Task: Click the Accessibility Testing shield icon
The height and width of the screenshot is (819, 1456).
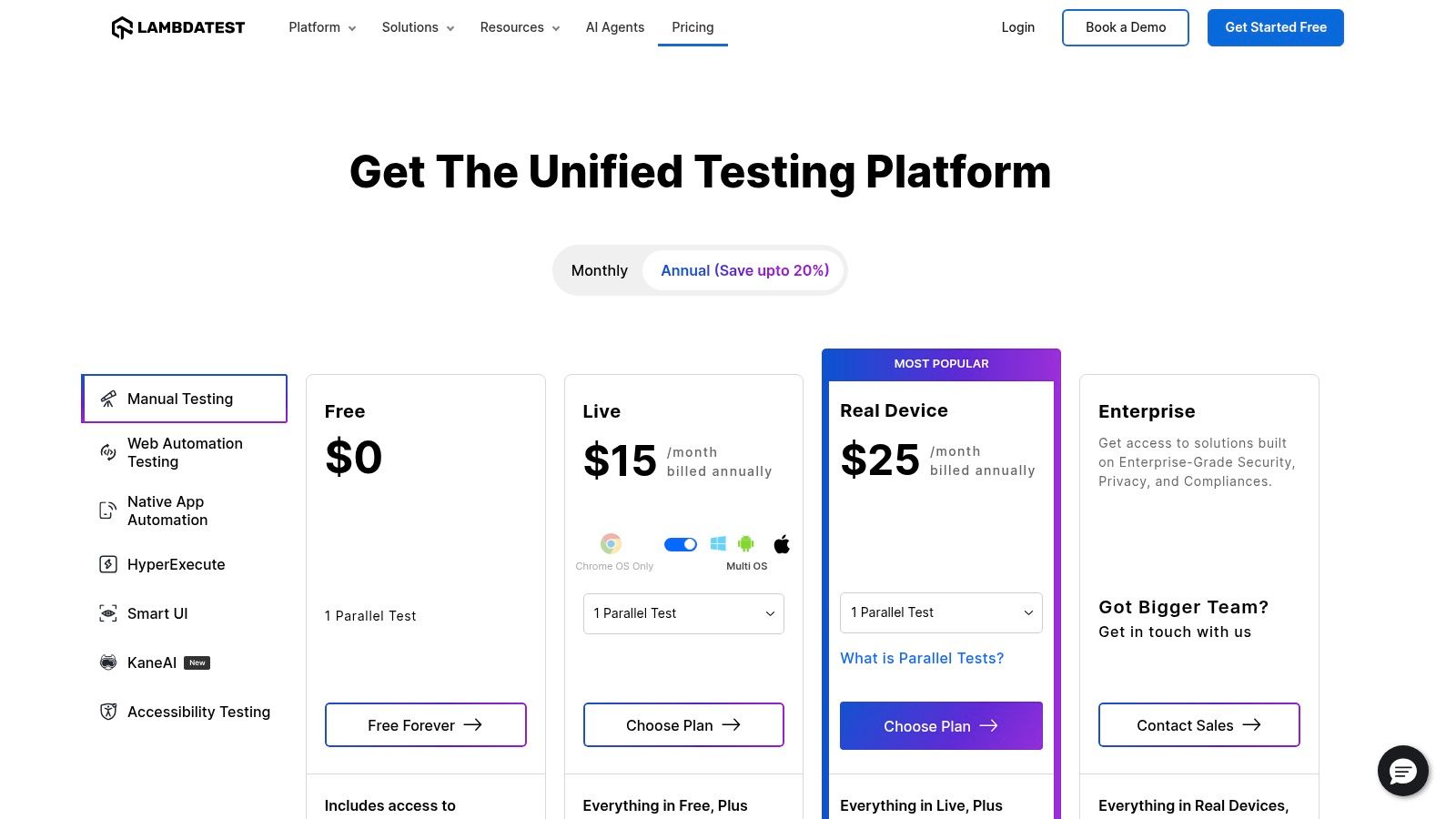Action: (x=108, y=712)
